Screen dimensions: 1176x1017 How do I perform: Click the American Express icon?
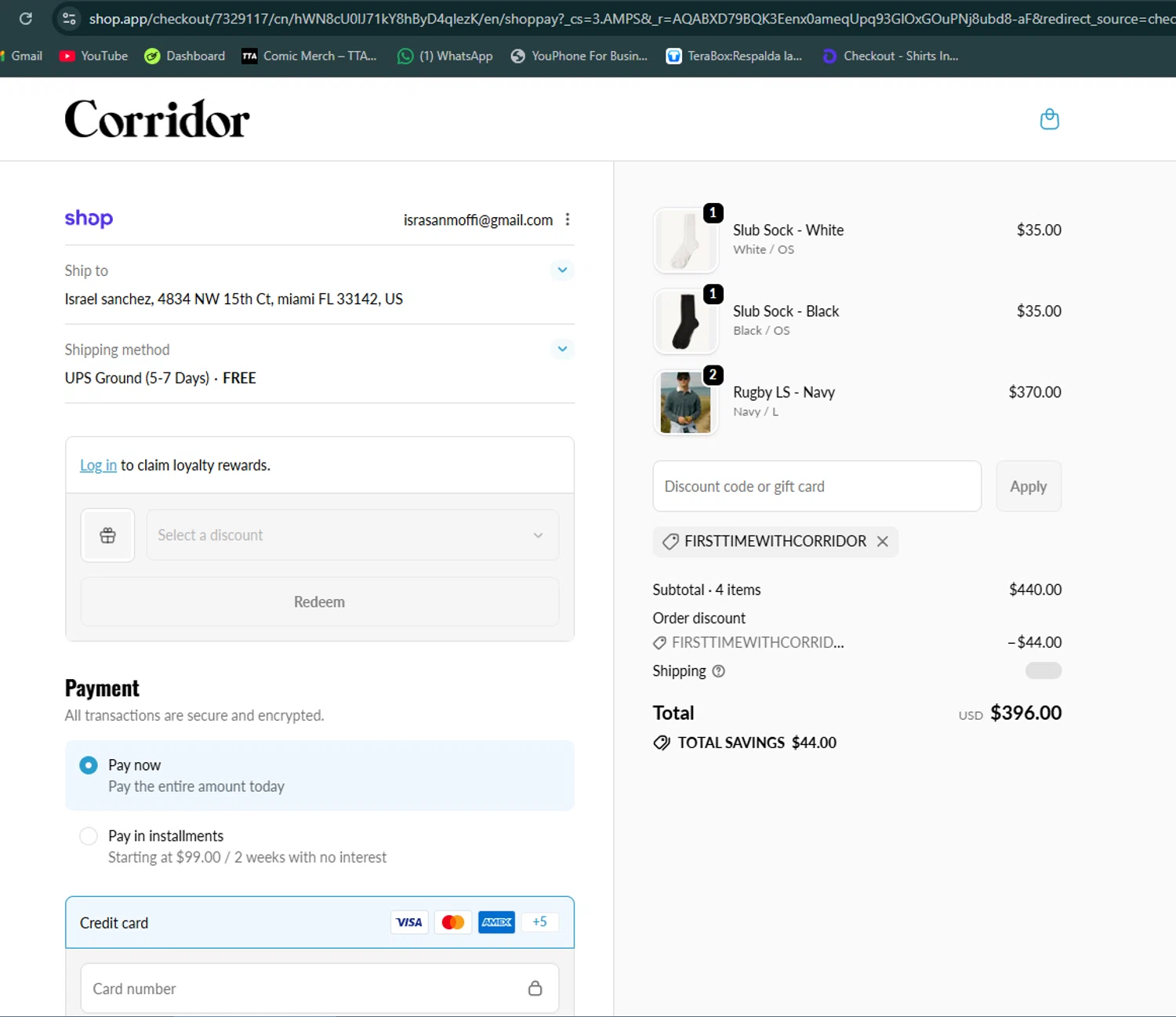point(497,922)
